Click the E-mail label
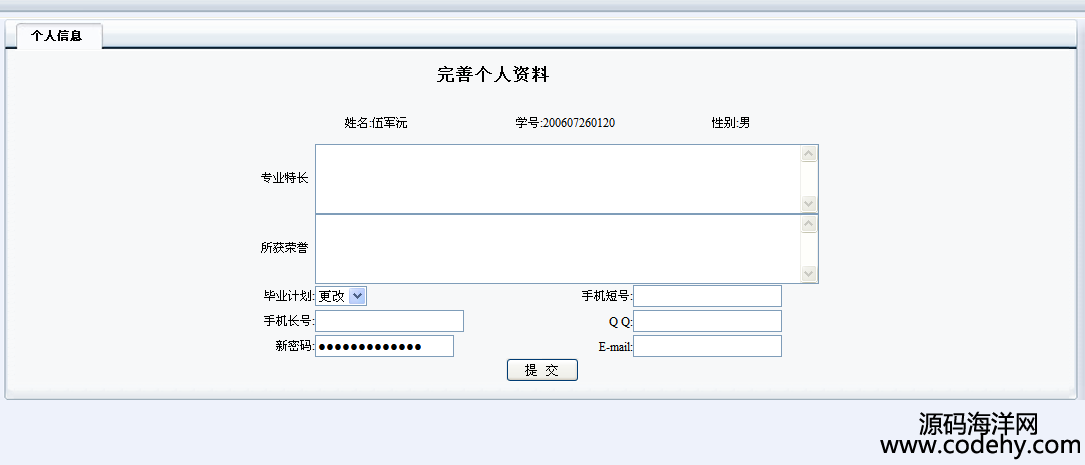This screenshot has width=1085, height=465. tap(616, 347)
